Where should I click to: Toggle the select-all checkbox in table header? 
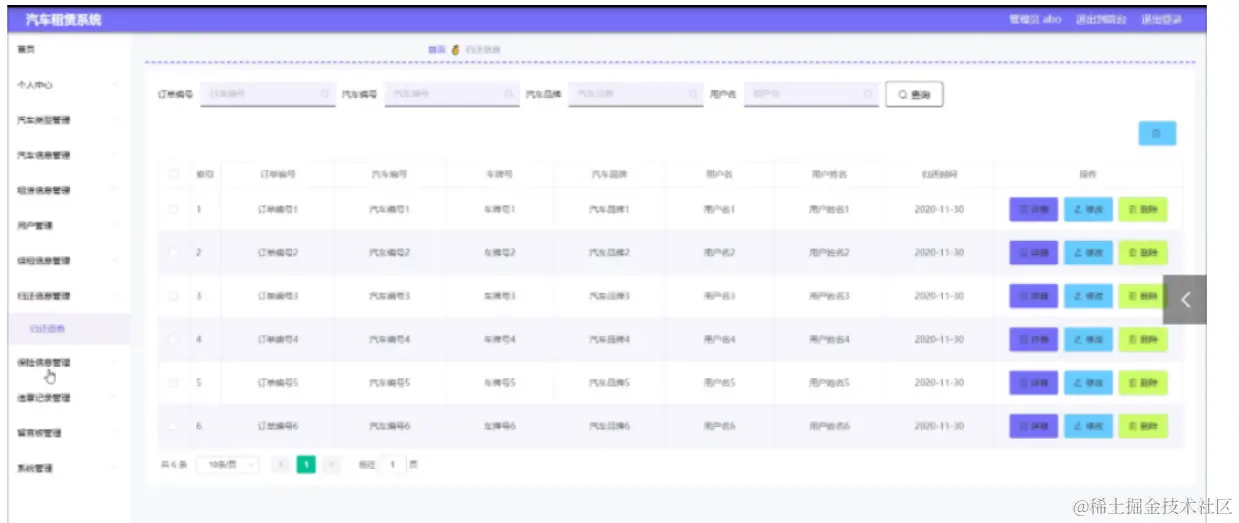tap(174, 174)
